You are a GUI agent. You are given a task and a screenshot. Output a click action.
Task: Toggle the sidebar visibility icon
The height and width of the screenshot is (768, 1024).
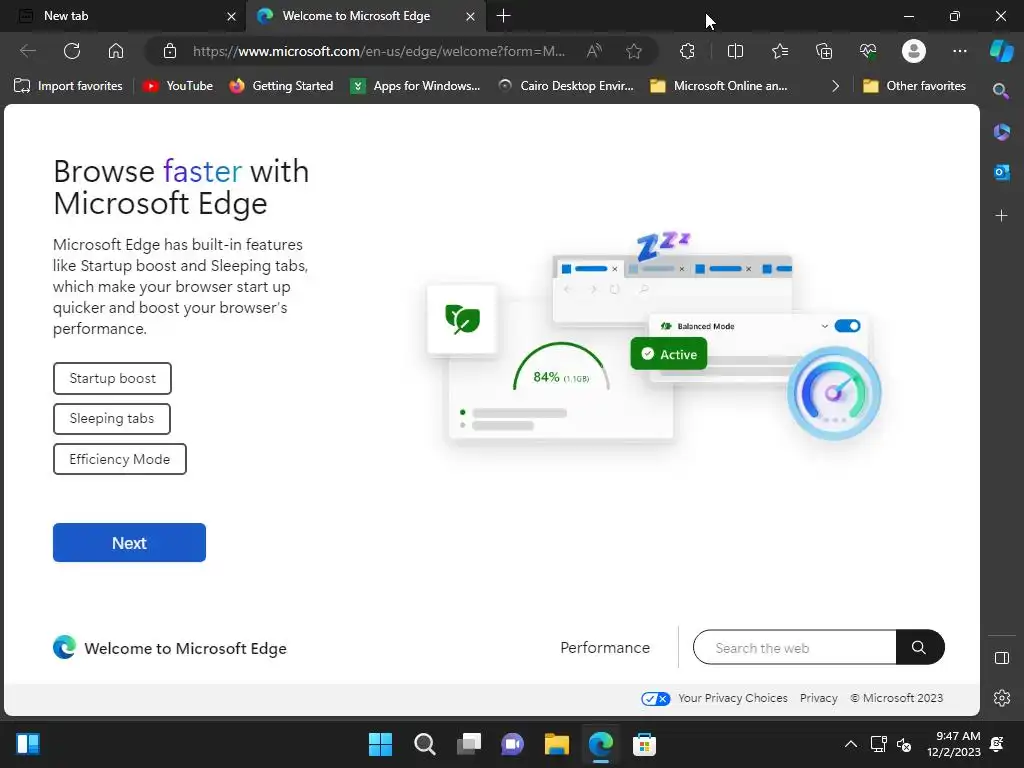pyautogui.click(x=1001, y=658)
